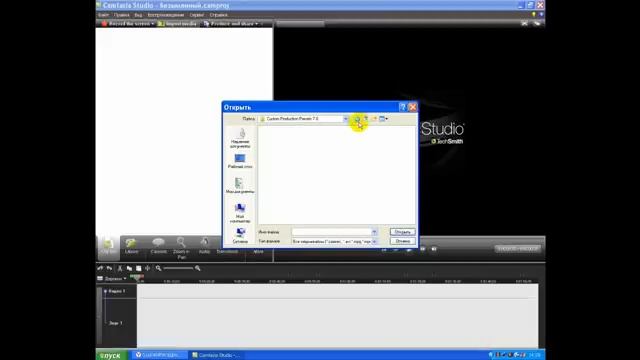
Task: Open the Файл menu in Camtasia
Action: (103, 15)
